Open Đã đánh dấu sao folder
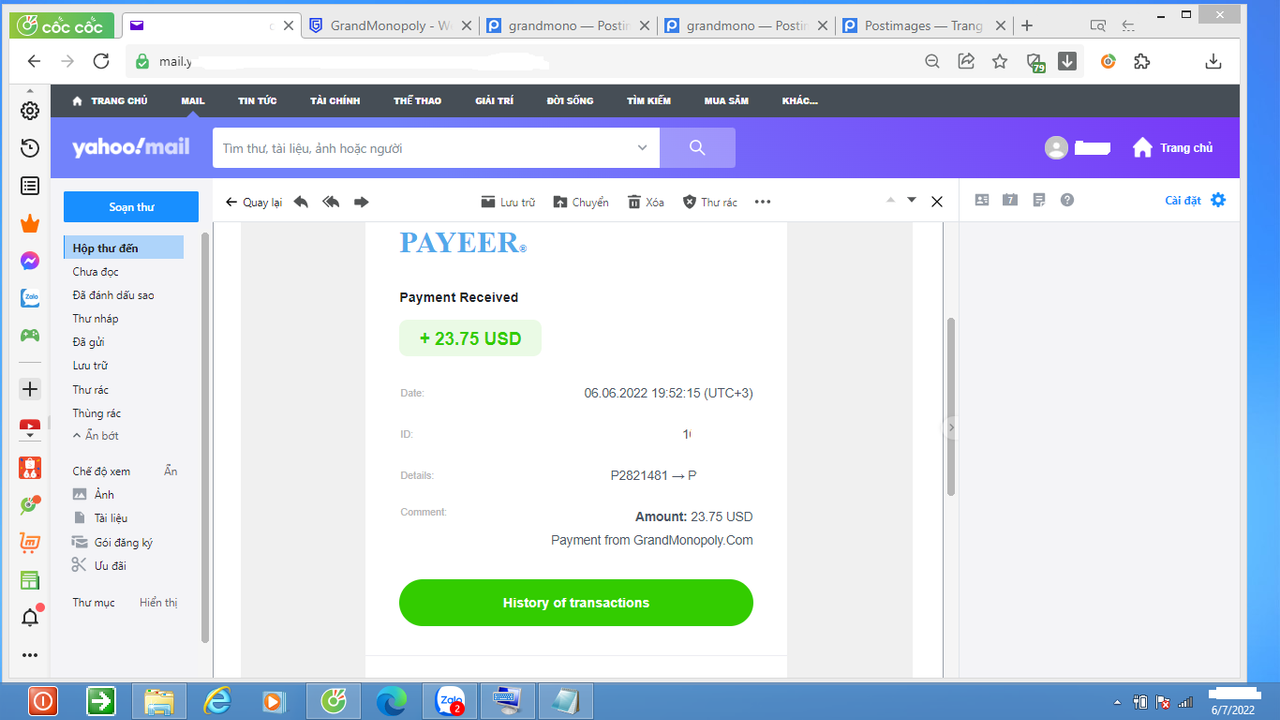The image size is (1280, 720). [x=113, y=295]
